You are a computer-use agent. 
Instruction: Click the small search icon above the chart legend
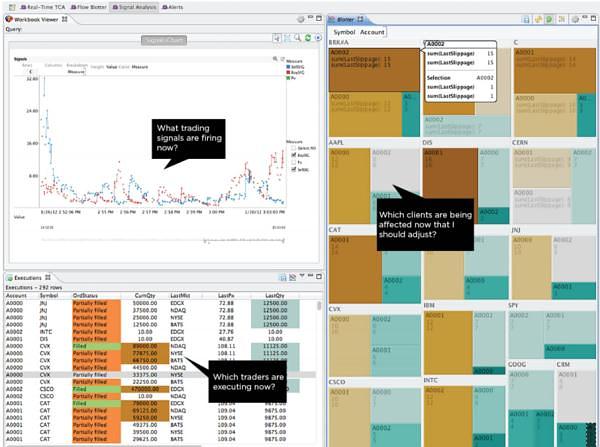point(275,59)
